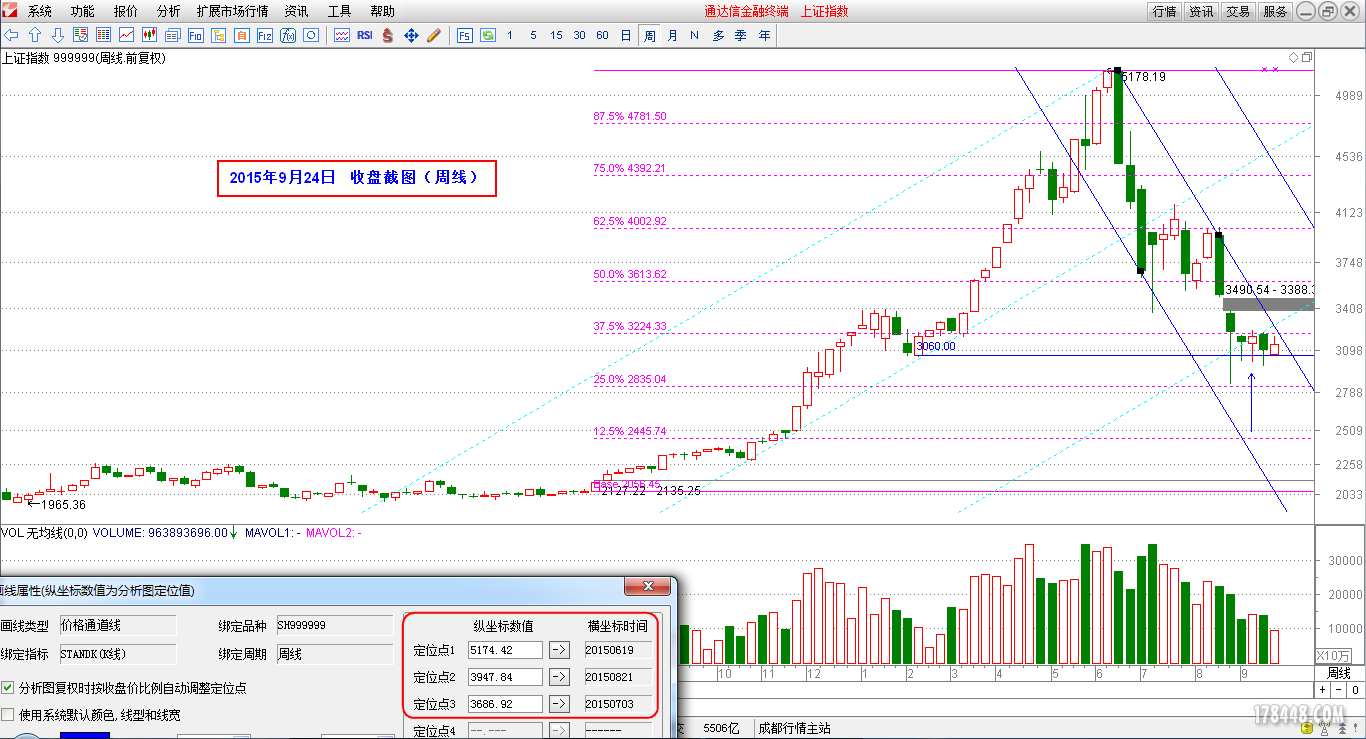This screenshot has height=739, width=1366.
Task: Click the RSI indicator icon
Action: (x=365, y=35)
